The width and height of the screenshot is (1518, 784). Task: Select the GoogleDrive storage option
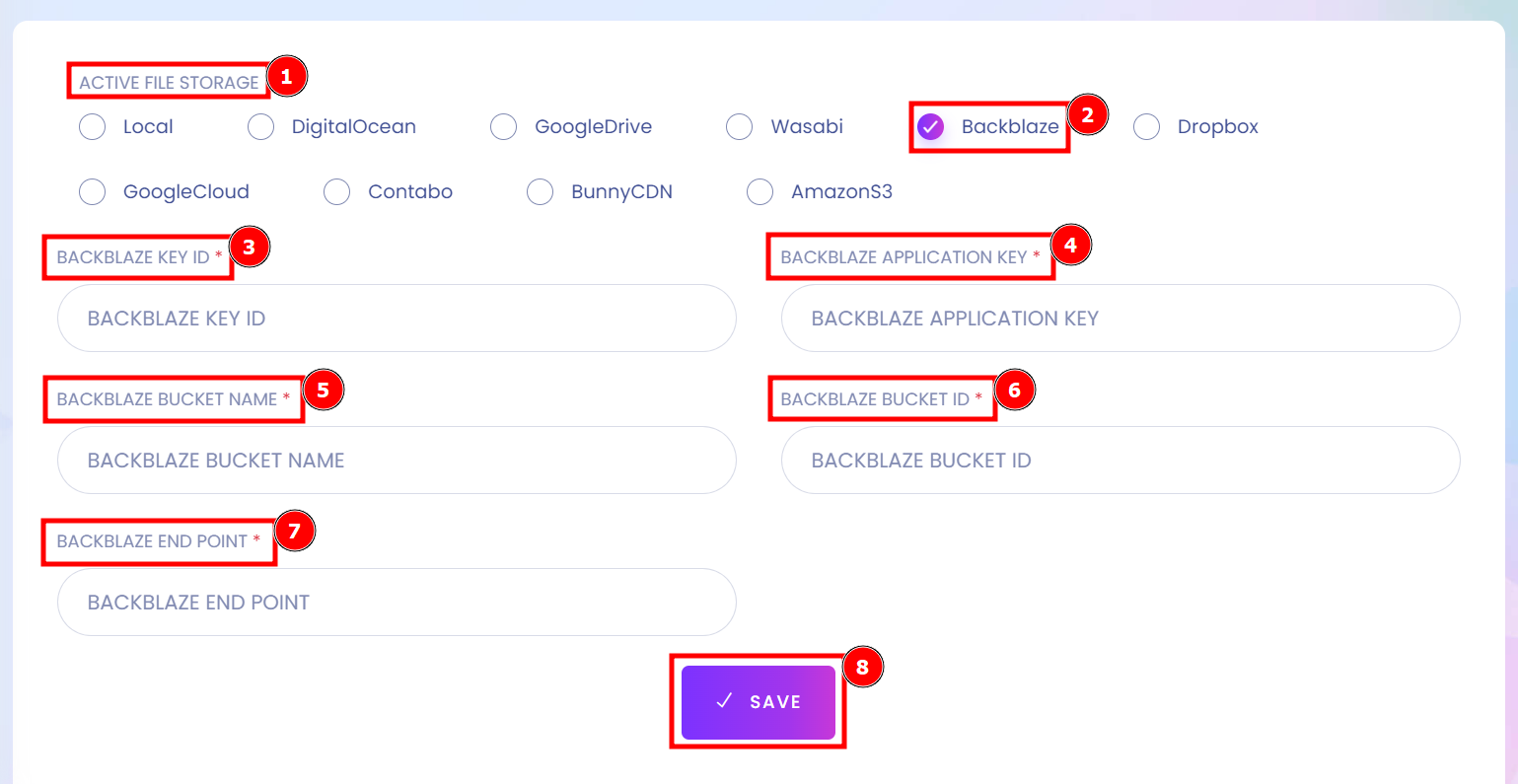504,127
